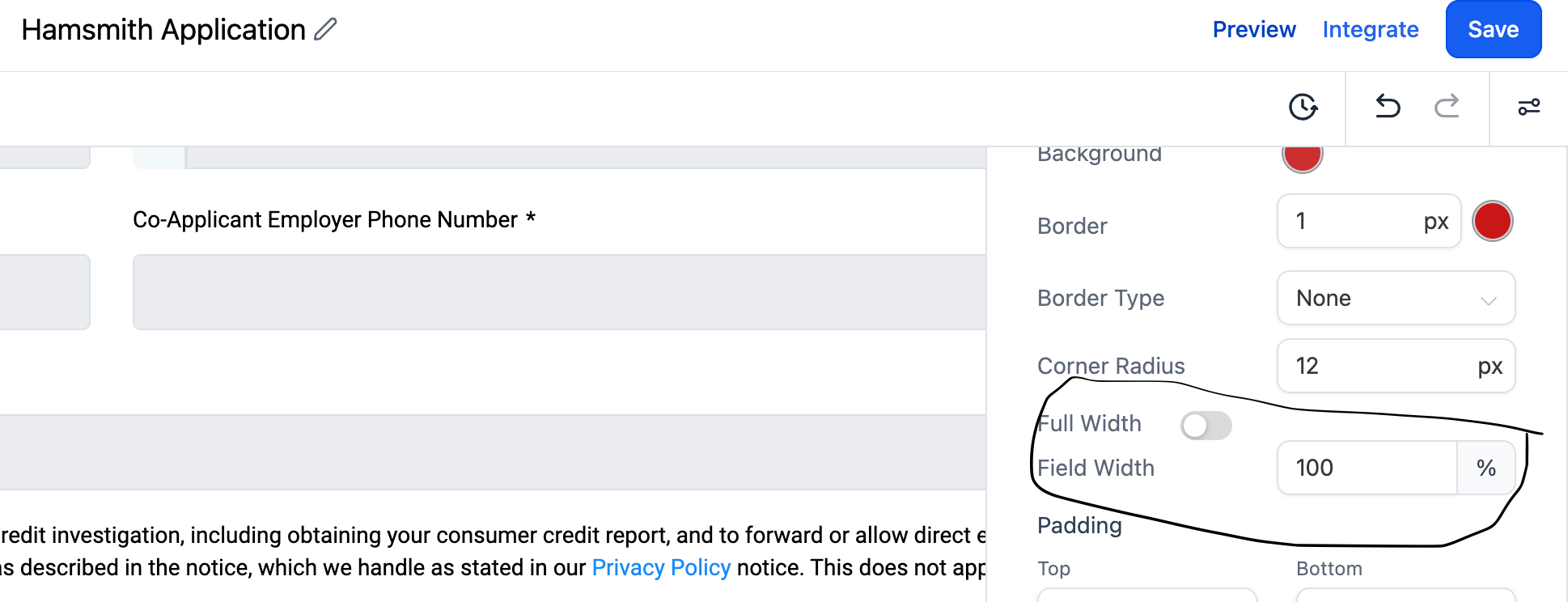Open the Background color swatch
Viewport: 1568px width, 602px height.
(x=1302, y=157)
